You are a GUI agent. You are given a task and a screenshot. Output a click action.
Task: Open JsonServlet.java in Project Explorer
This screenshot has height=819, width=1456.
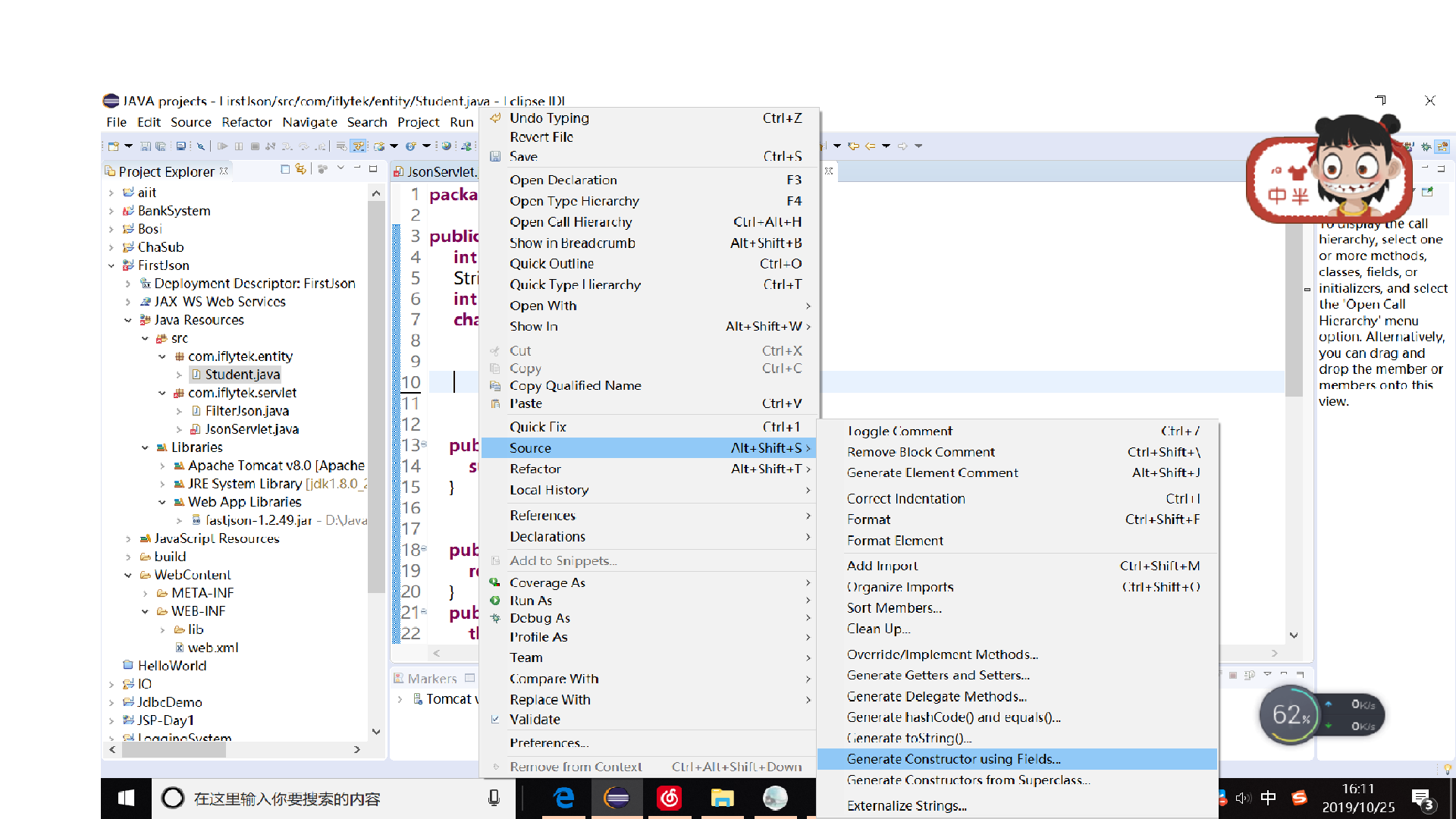pyautogui.click(x=252, y=429)
